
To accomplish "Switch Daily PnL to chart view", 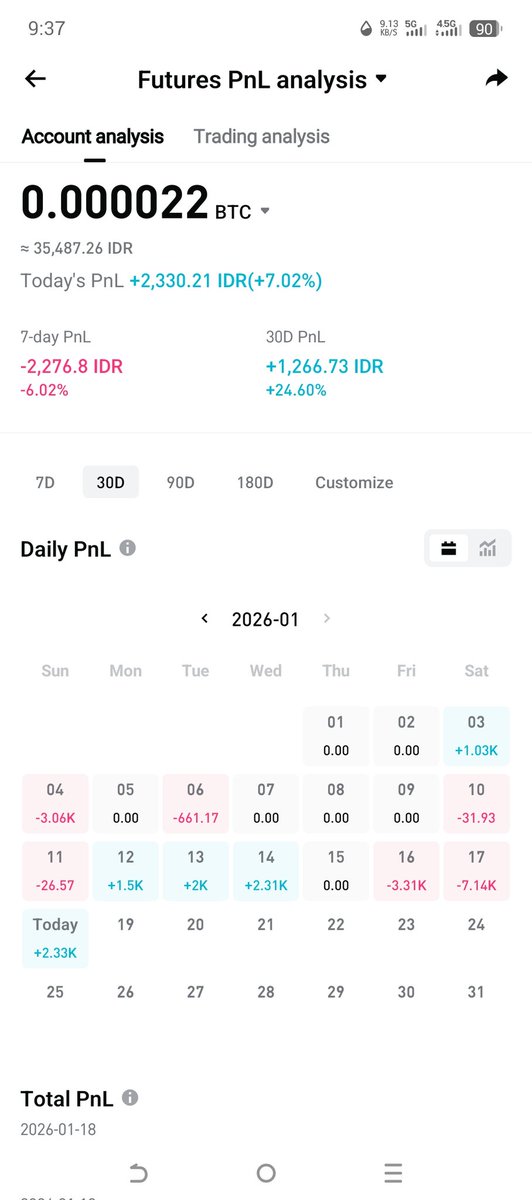I will [488, 548].
